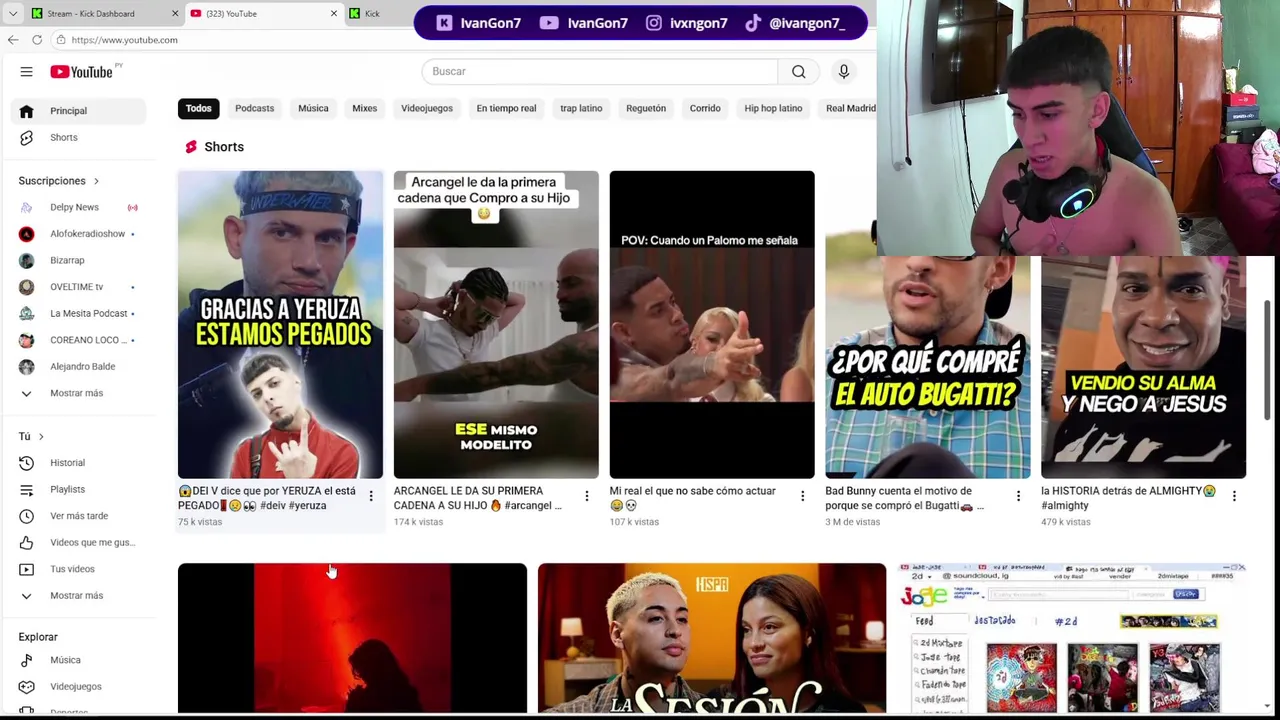Select the Videojuegos filter chip
Viewport: 1280px width, 720px height.
pos(427,108)
